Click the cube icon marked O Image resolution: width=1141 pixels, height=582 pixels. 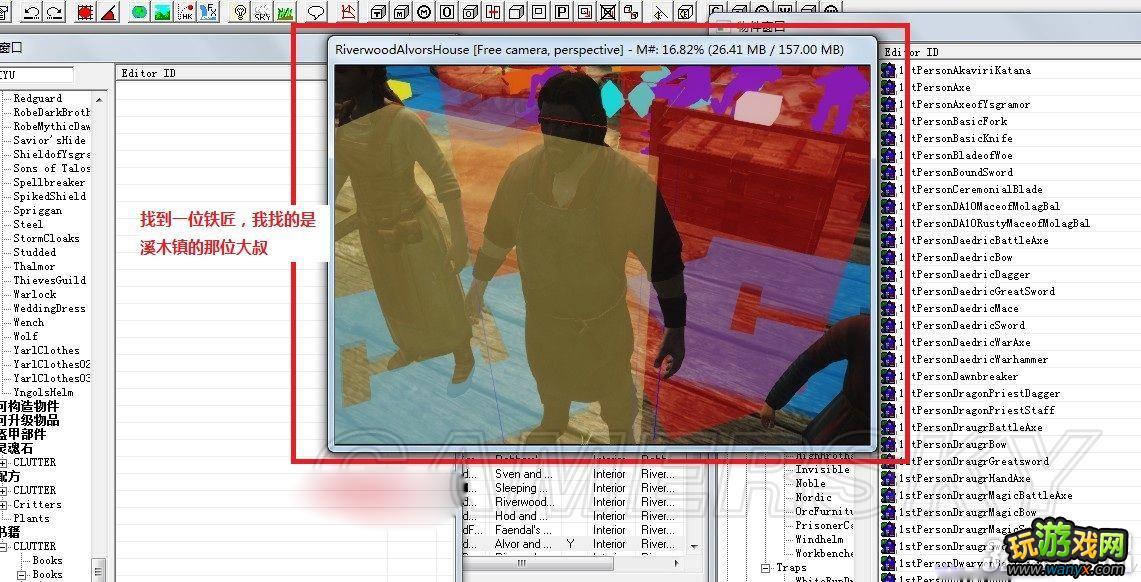click(470, 11)
